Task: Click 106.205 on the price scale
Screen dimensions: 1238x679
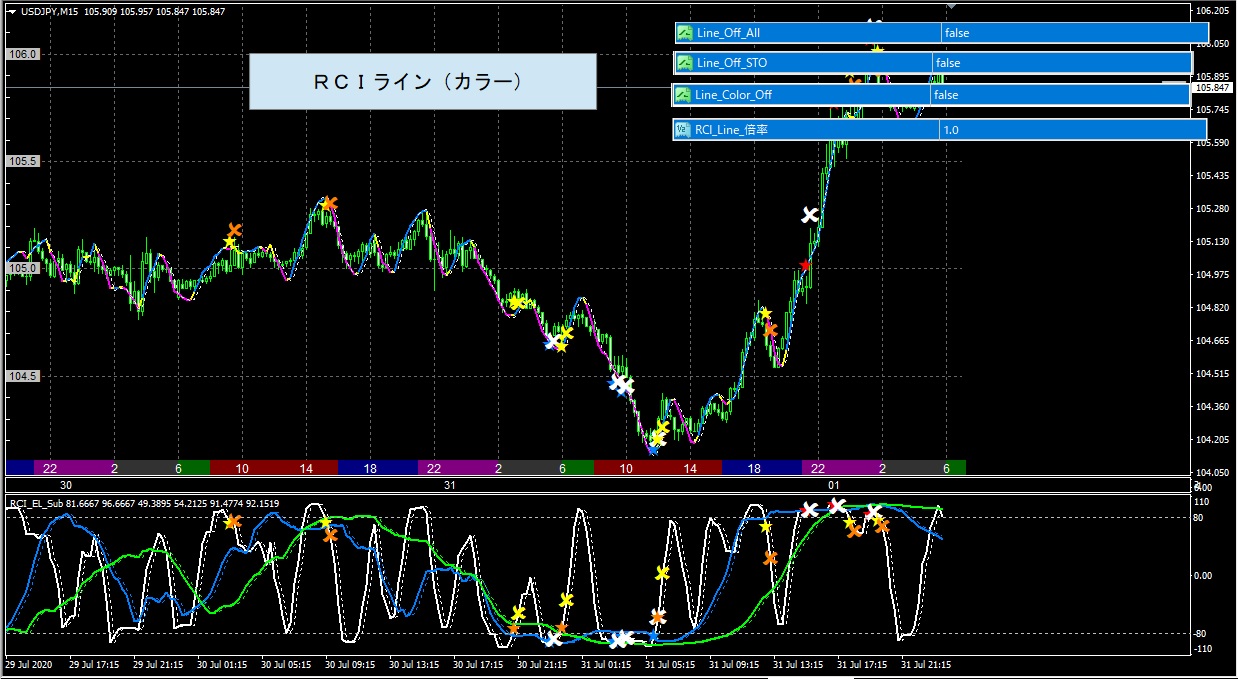Action: coord(1212,11)
